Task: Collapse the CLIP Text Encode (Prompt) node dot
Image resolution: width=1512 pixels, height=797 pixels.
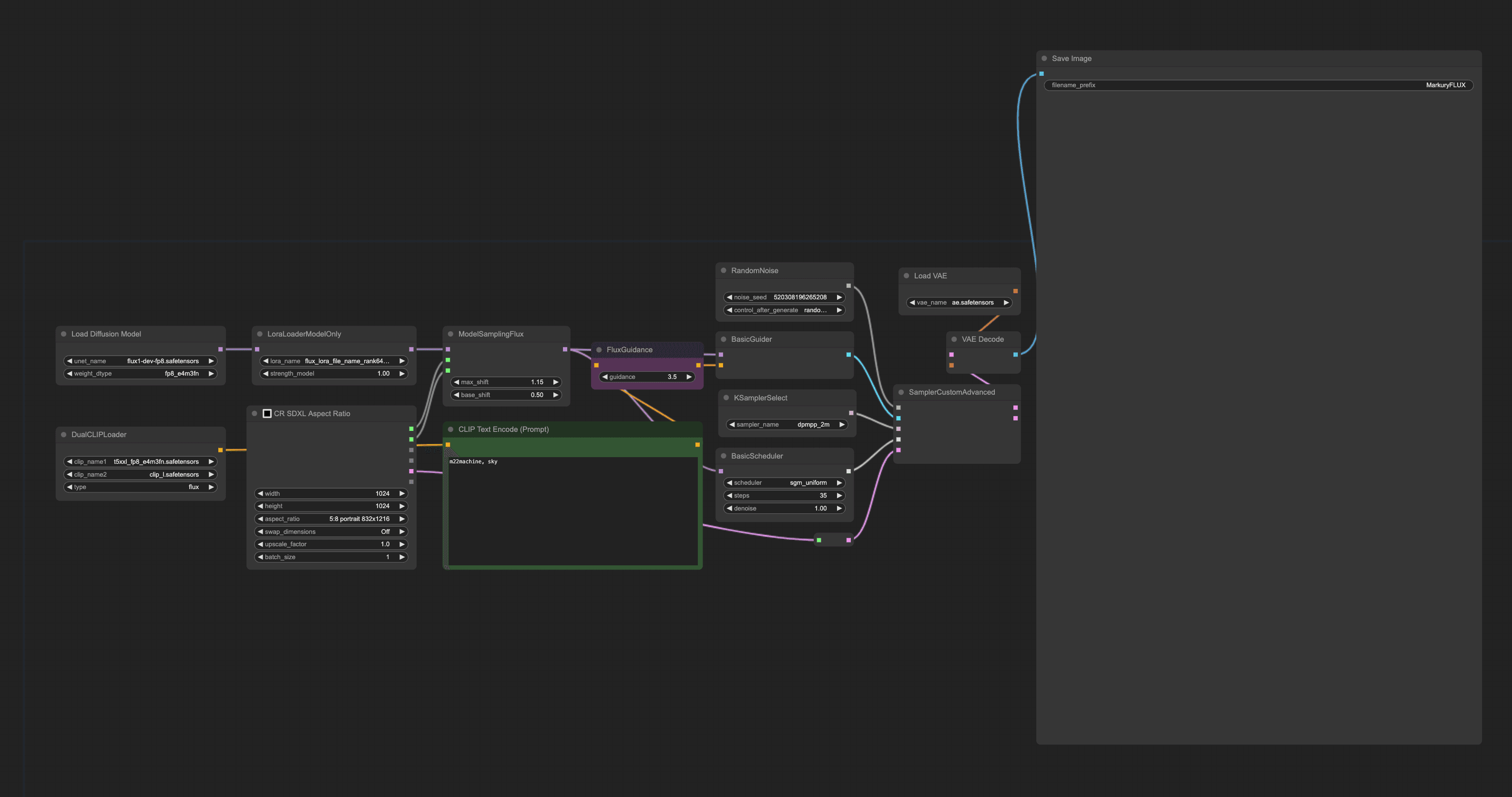Action: (x=450, y=429)
